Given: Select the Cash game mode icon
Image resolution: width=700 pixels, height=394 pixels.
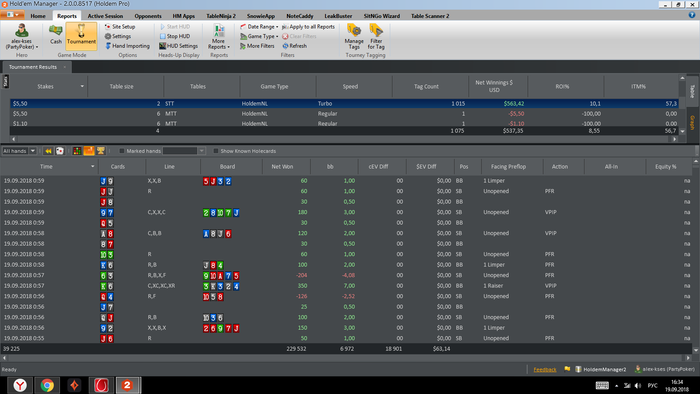Looking at the screenshot, I should (55, 34).
